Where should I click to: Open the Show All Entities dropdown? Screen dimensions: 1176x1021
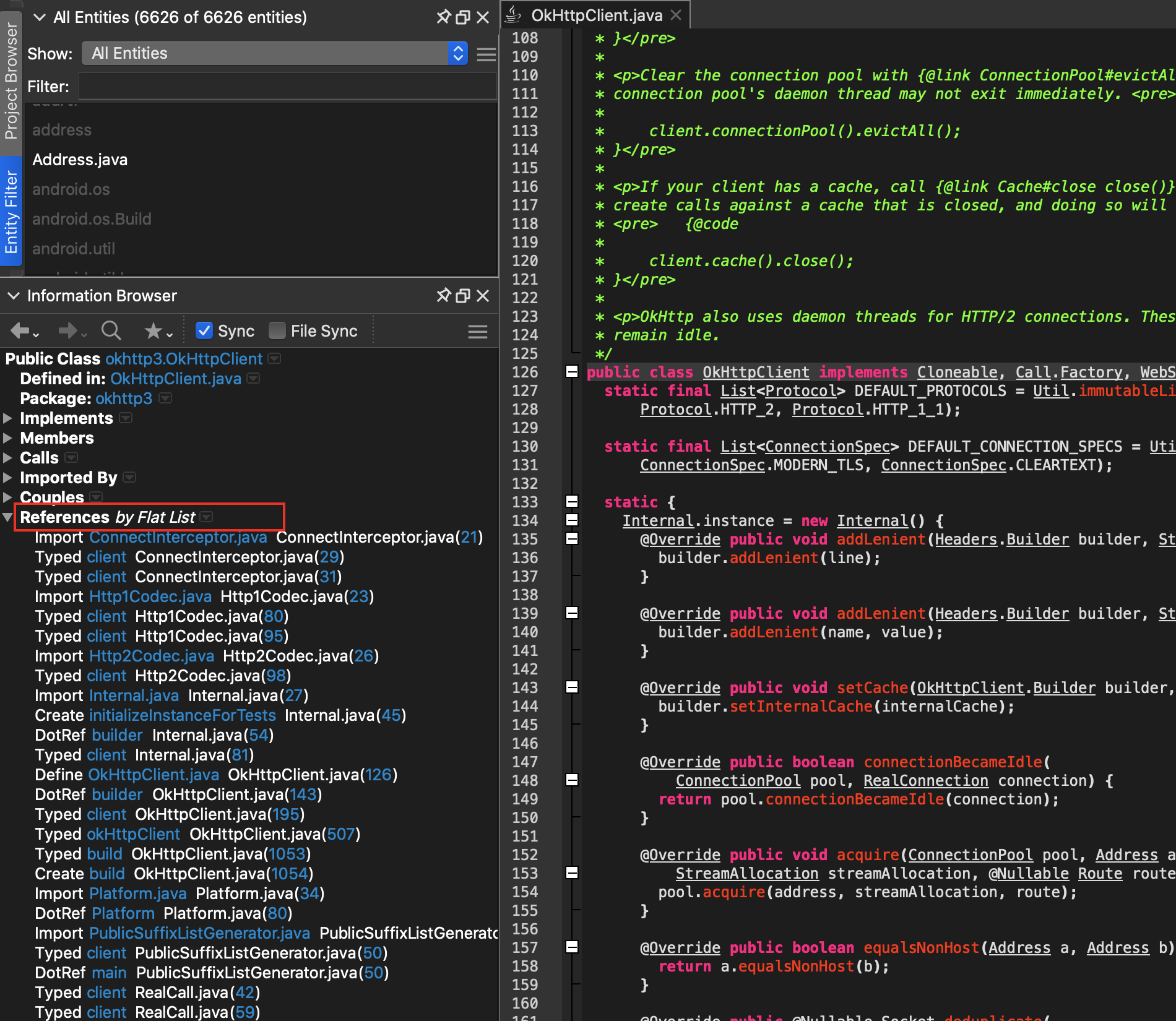(x=275, y=54)
